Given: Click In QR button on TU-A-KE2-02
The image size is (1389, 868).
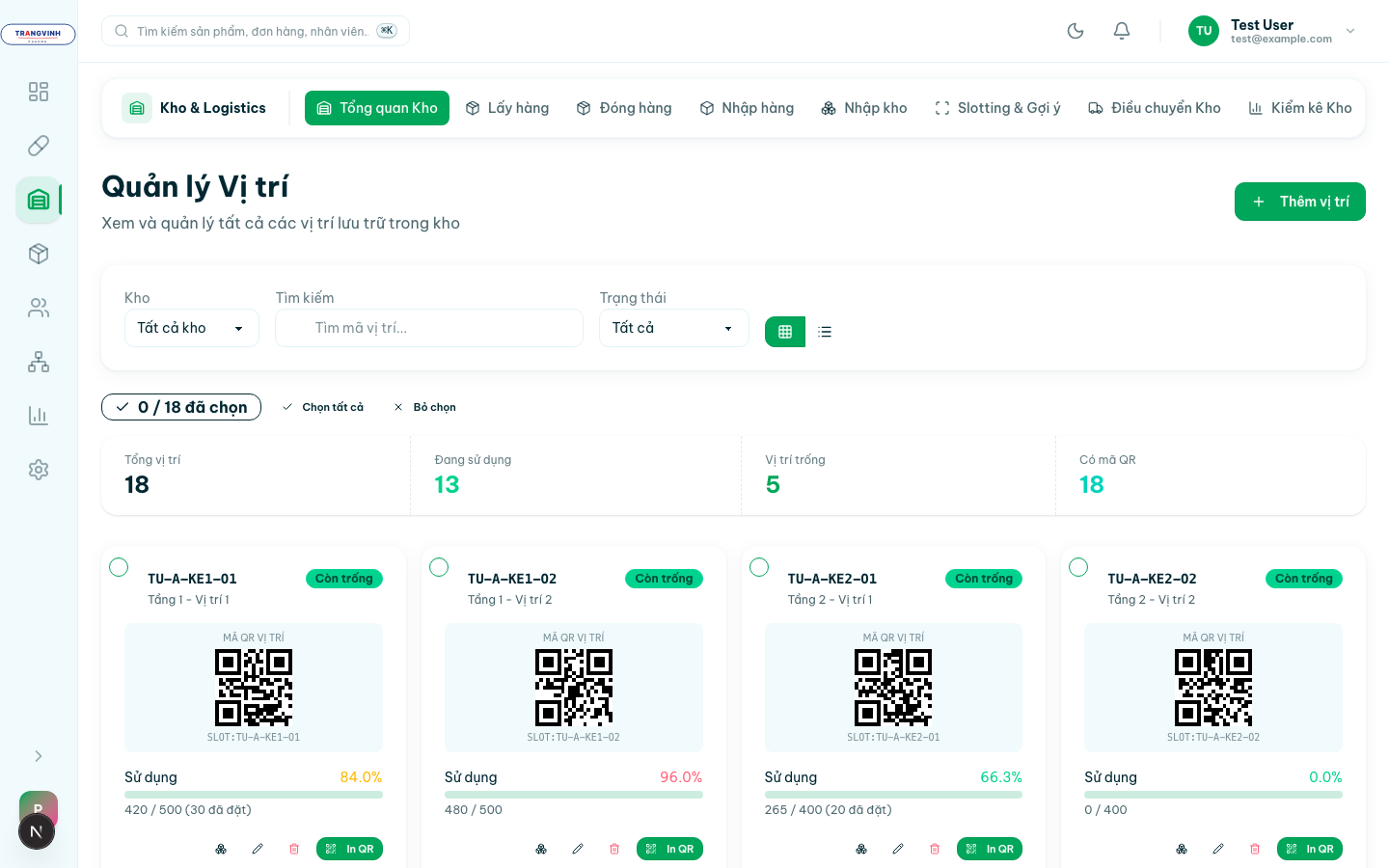Looking at the screenshot, I should pos(1310,849).
